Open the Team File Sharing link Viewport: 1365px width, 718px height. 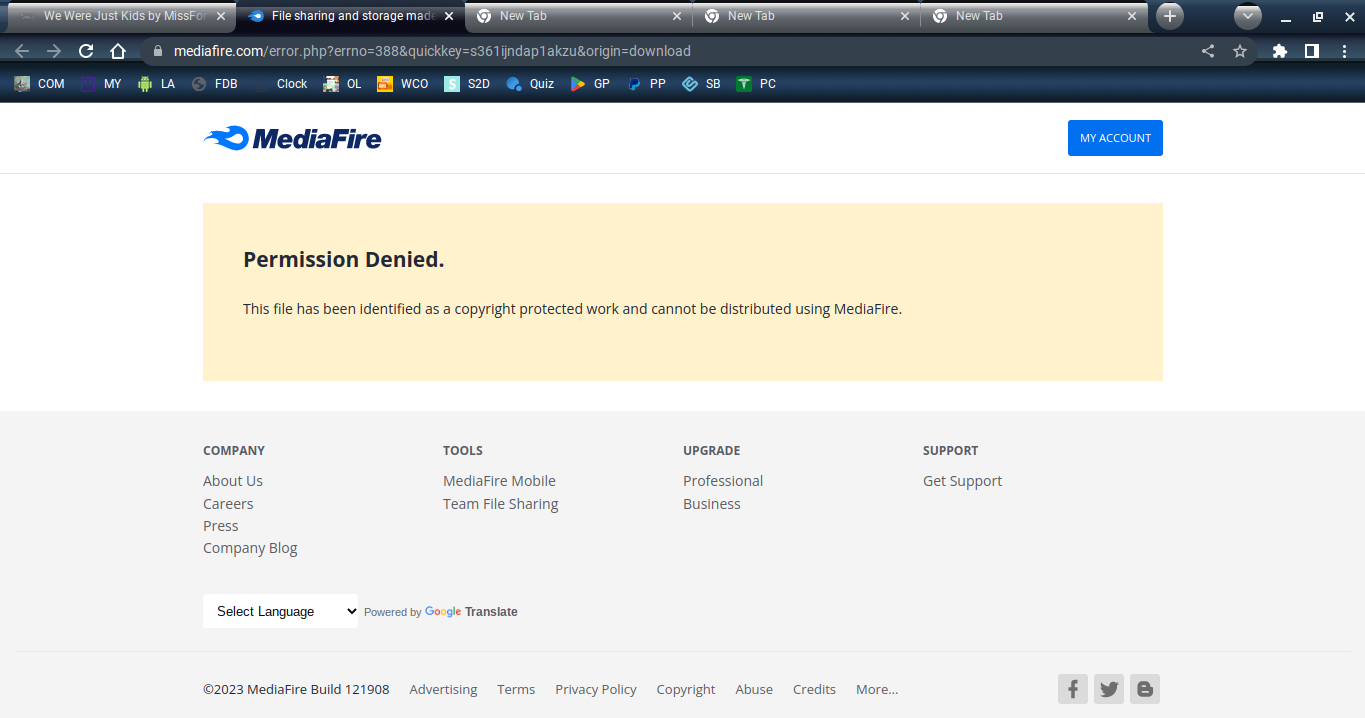tap(501, 504)
